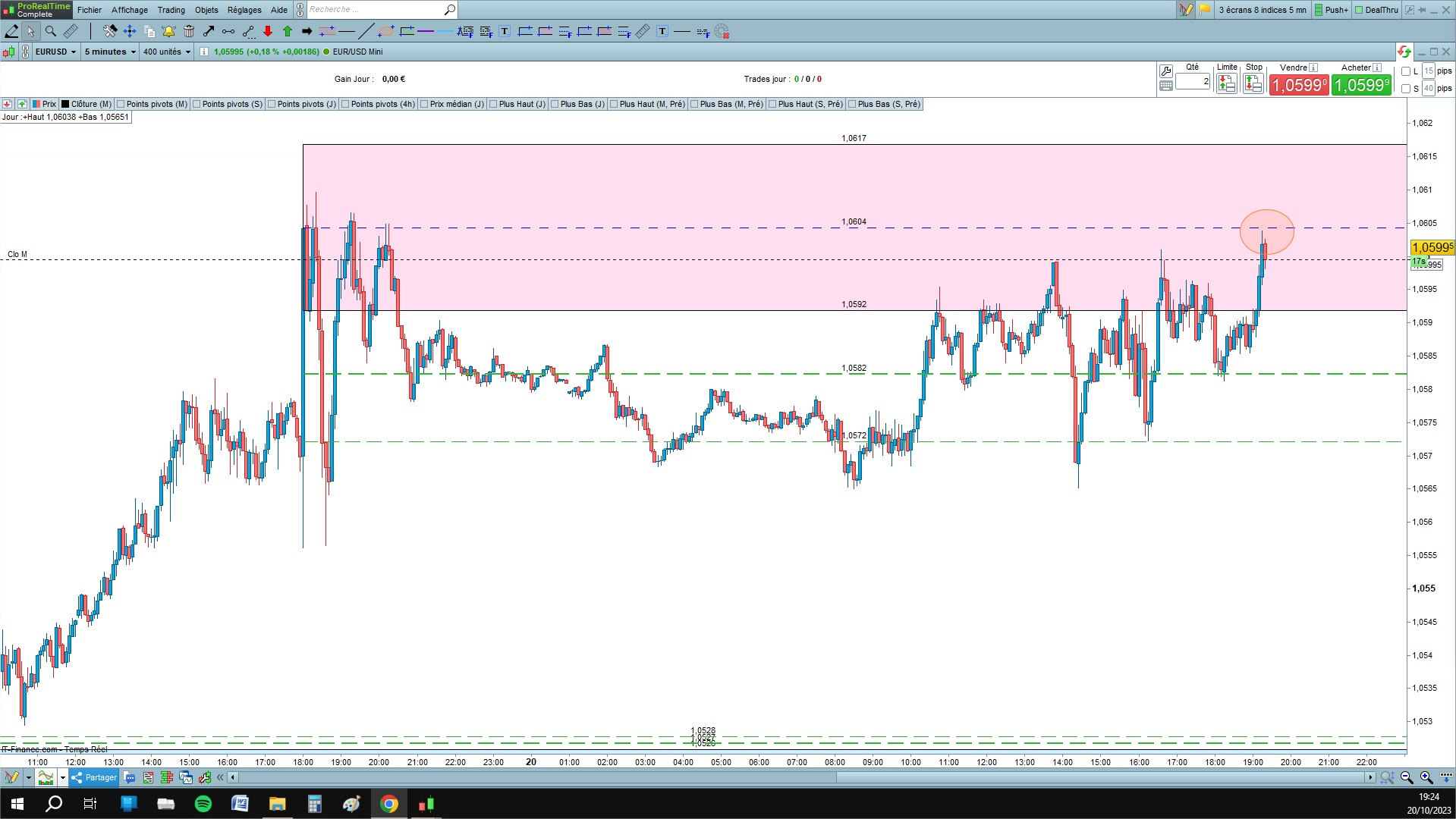1456x819 pixels.
Task: Select the red down arrow tool
Action: (268, 31)
